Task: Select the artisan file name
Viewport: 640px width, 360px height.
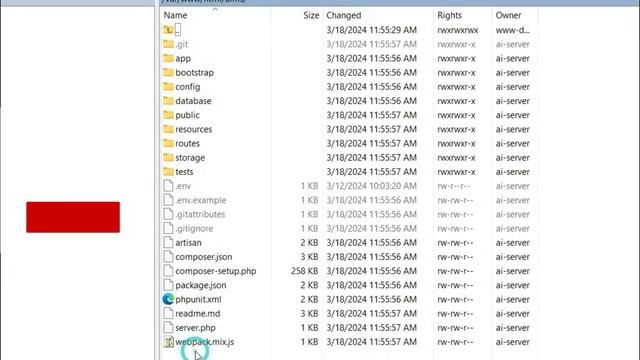Action: (188, 242)
